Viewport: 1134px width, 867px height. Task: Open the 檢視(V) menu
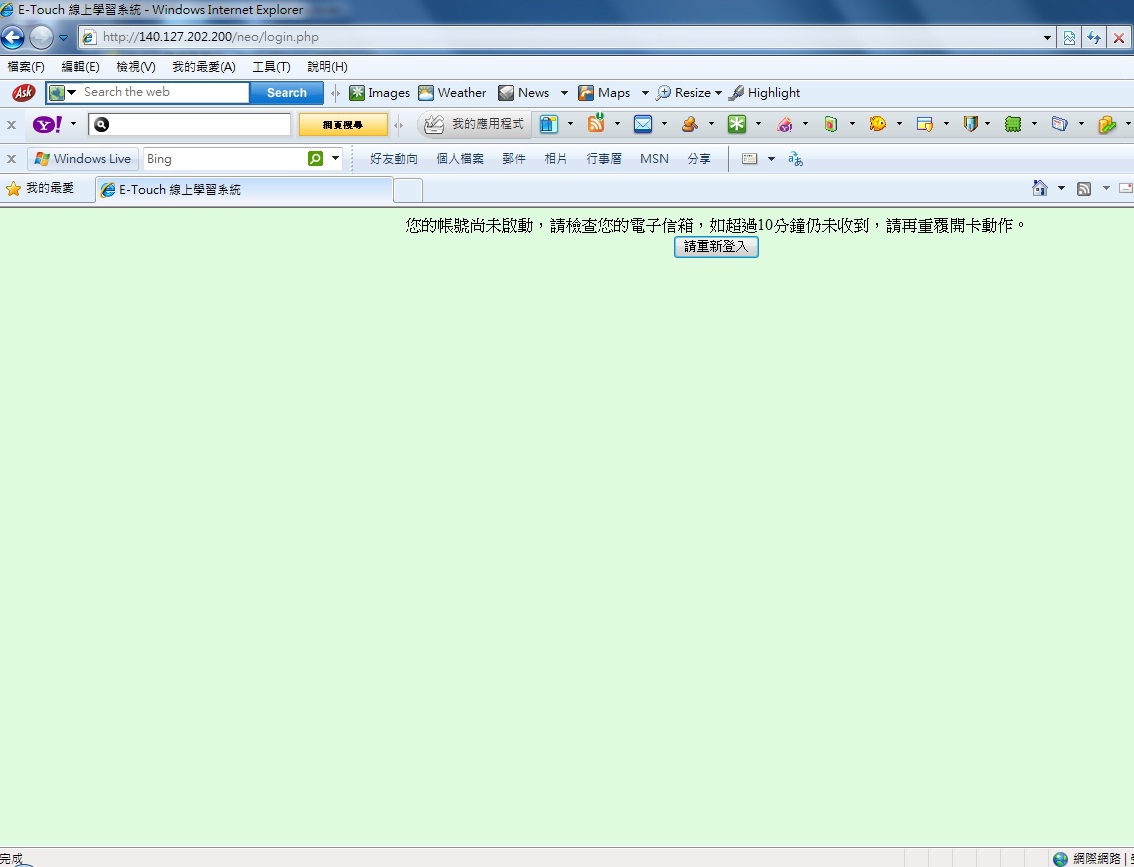(136, 67)
